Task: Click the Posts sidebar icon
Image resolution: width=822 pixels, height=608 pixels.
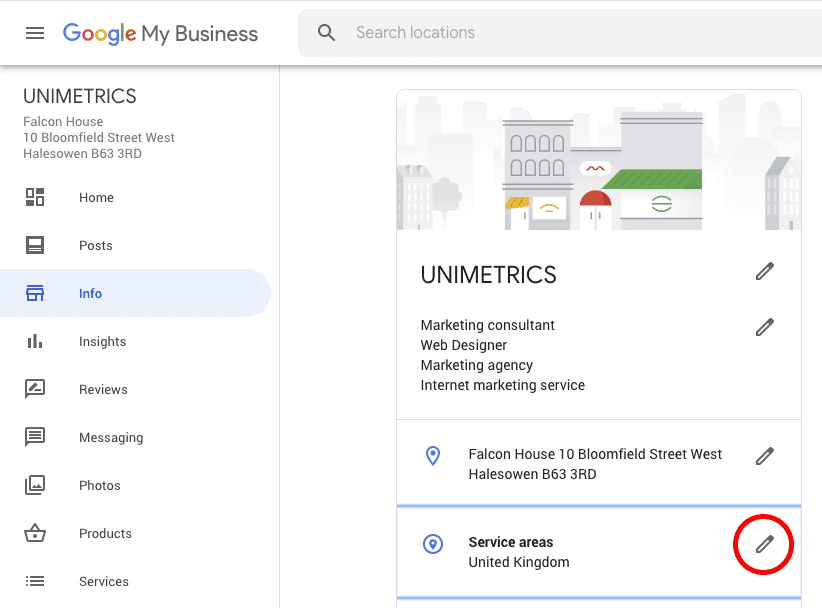Action: (x=35, y=245)
